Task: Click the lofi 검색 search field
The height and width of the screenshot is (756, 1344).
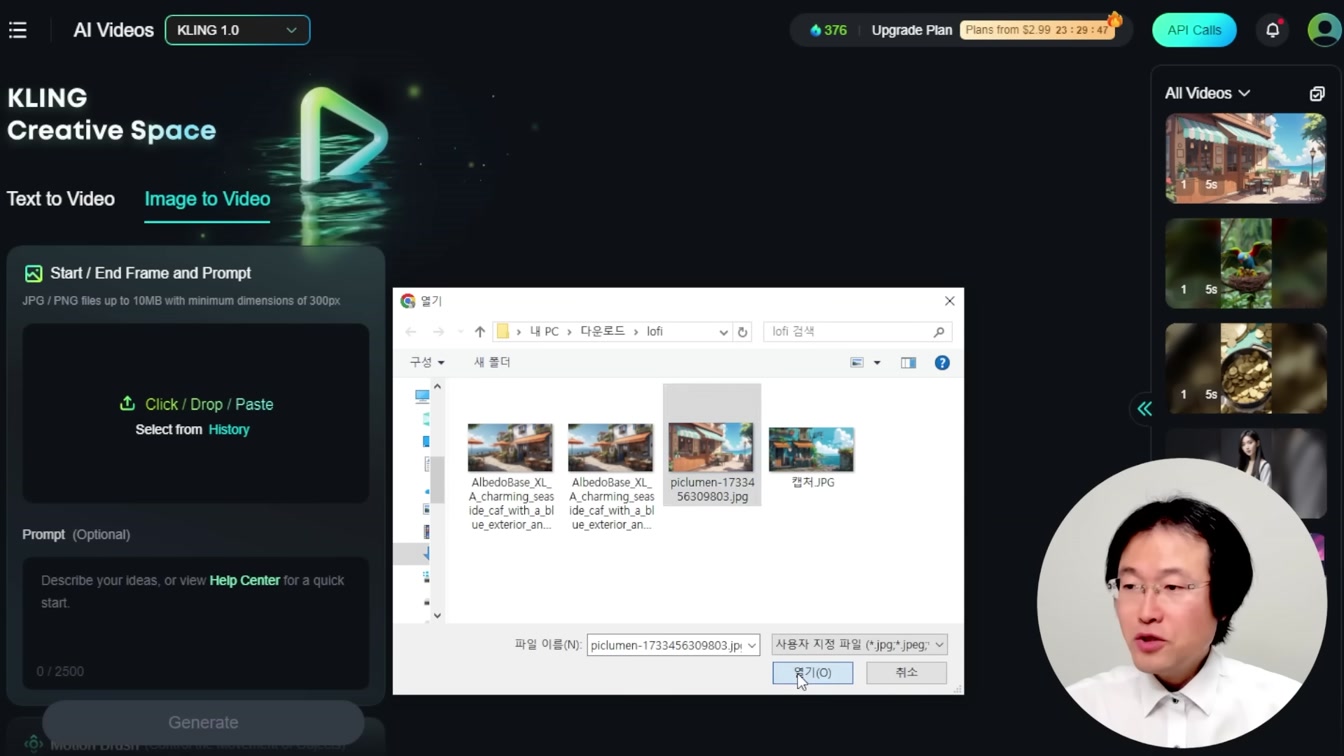Action: pyautogui.click(x=848, y=331)
